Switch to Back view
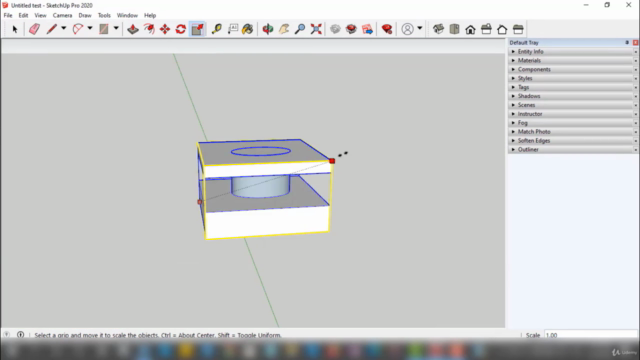The image size is (640, 360). 502,29
